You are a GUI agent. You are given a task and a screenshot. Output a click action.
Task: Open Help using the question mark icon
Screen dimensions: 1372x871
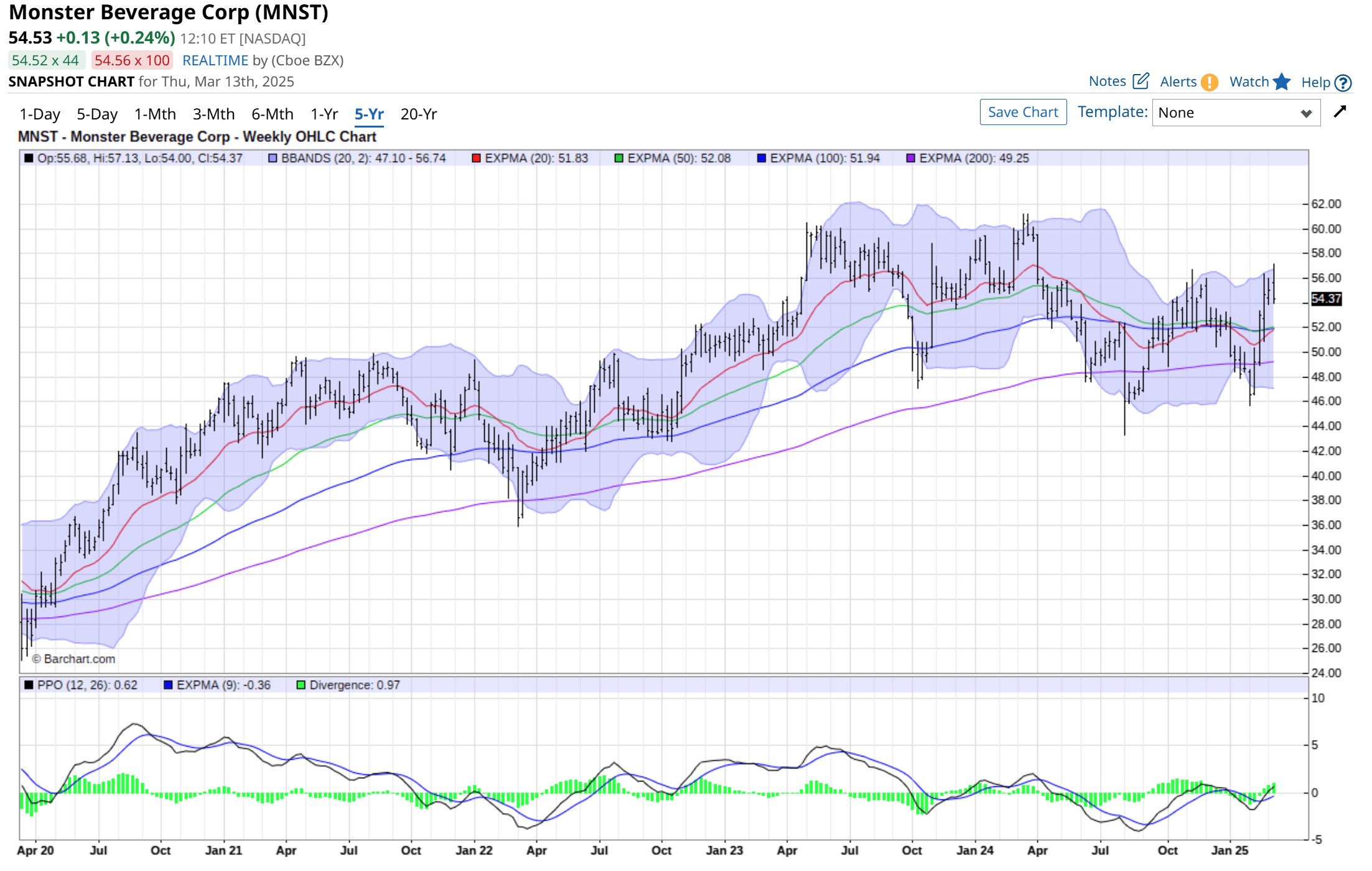coord(1343,82)
